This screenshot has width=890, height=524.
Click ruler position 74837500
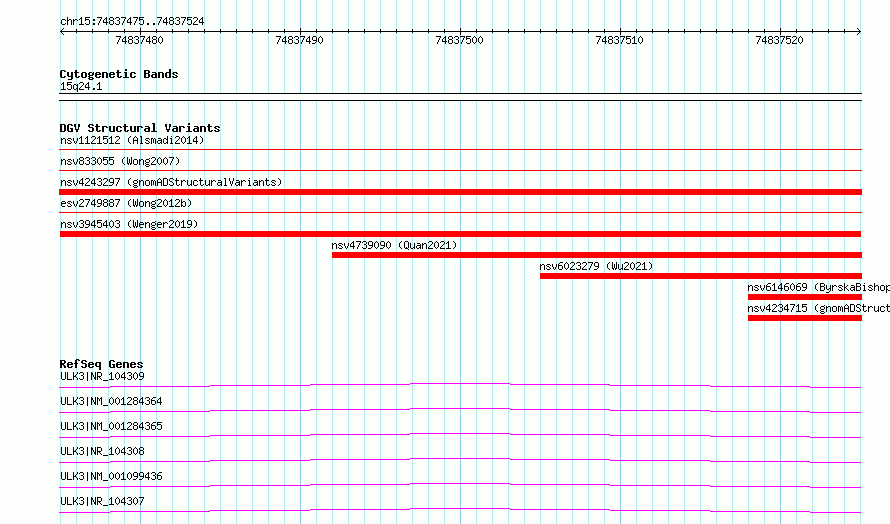pos(459,40)
